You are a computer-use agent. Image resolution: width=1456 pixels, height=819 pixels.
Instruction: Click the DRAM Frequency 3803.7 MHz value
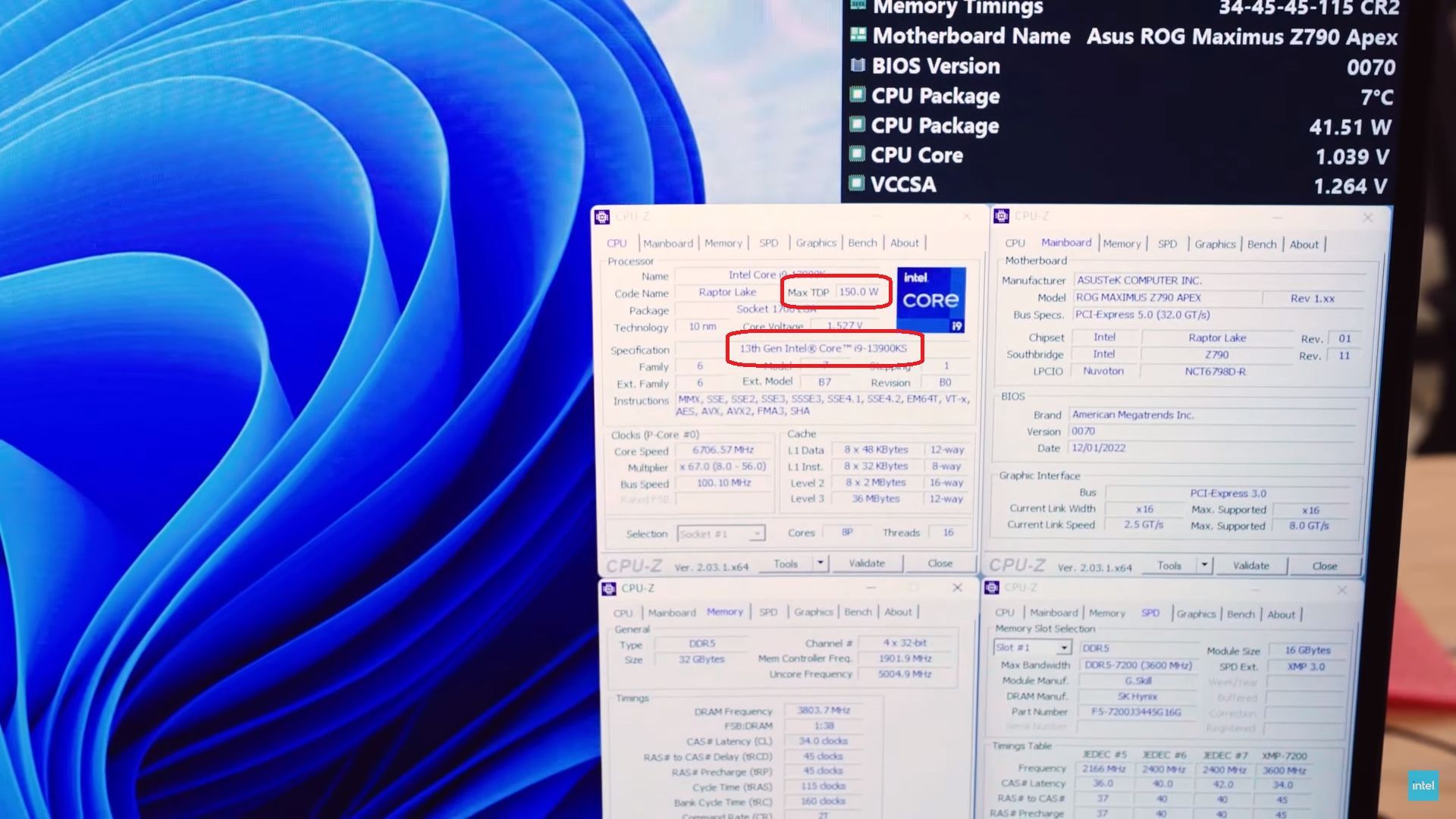(x=824, y=711)
